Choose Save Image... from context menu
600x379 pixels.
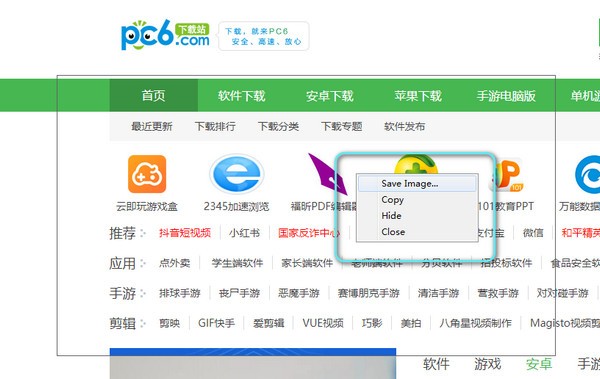(417, 184)
